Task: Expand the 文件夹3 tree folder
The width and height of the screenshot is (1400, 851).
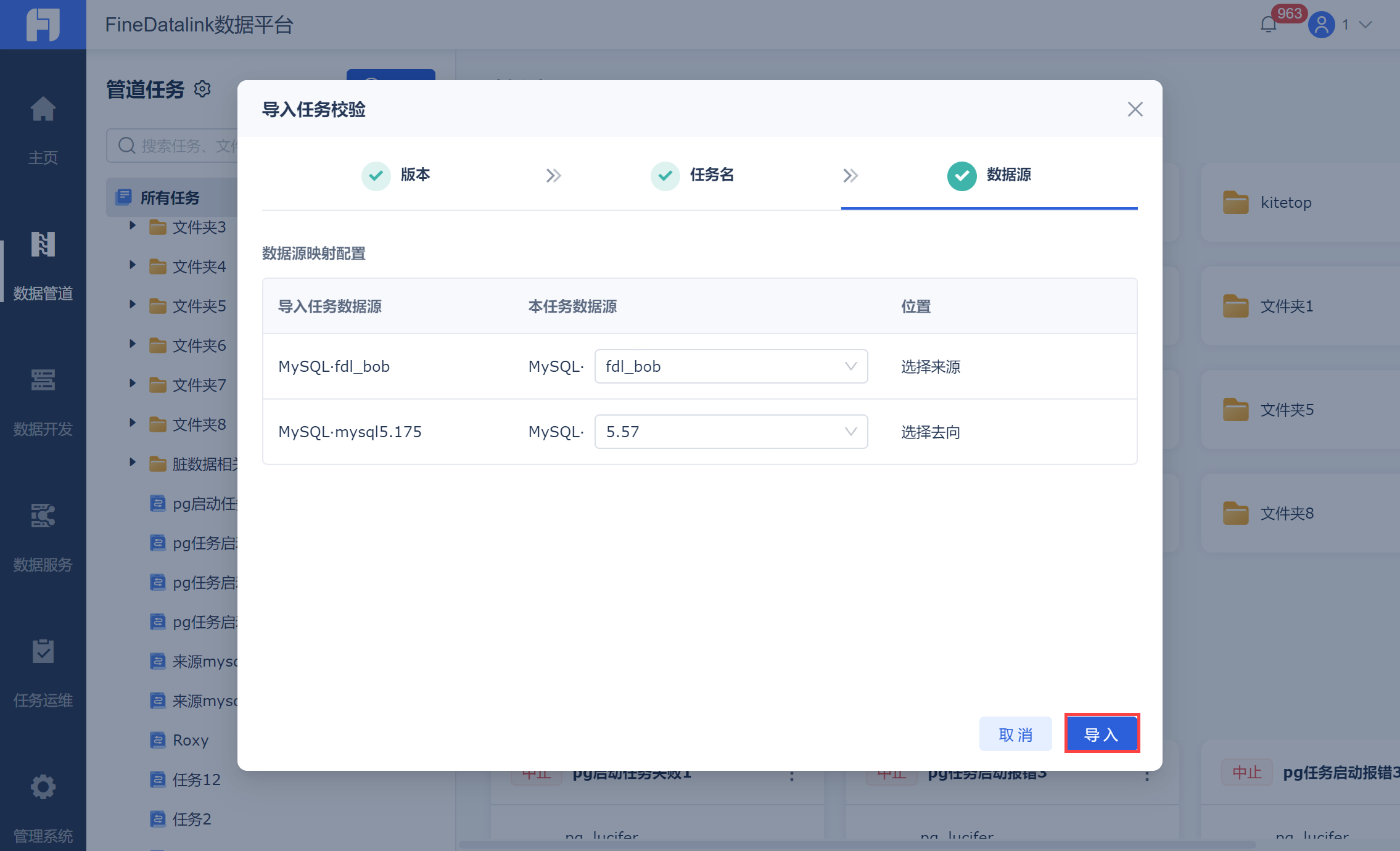Action: pos(132,226)
